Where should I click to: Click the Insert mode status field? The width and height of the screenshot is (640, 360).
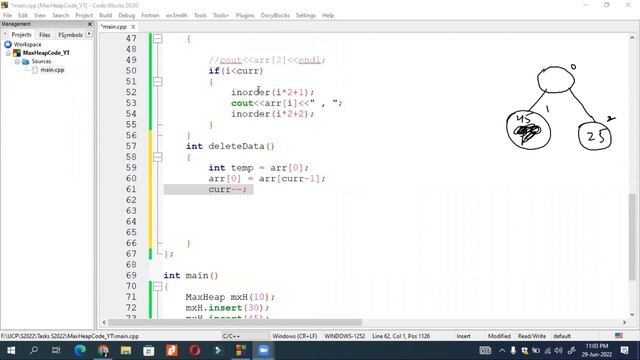(x=463, y=336)
